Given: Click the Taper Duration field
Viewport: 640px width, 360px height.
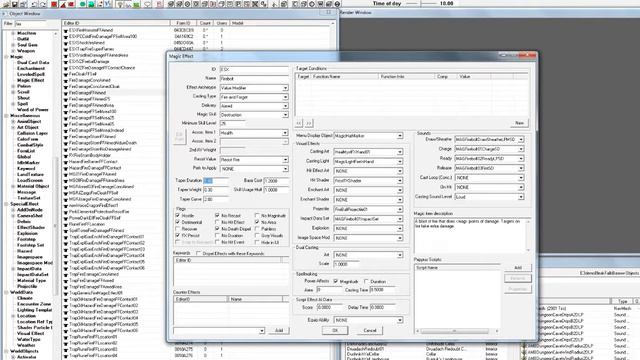Looking at the screenshot, I should [216, 180].
